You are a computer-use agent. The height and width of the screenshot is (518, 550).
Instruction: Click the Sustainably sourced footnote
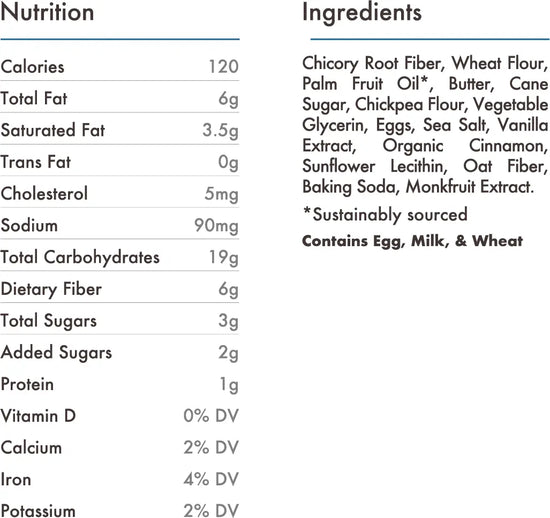tap(385, 215)
